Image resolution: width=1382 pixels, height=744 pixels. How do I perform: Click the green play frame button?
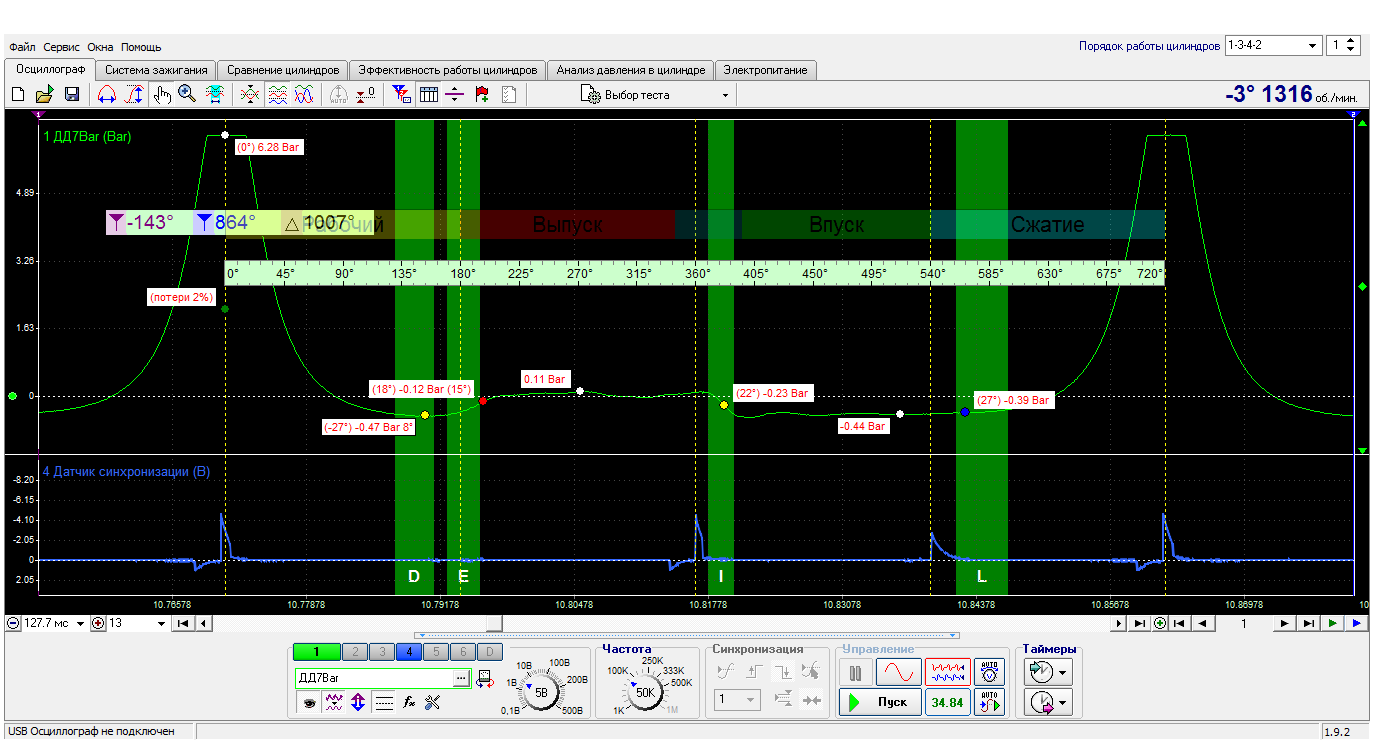click(x=1332, y=623)
